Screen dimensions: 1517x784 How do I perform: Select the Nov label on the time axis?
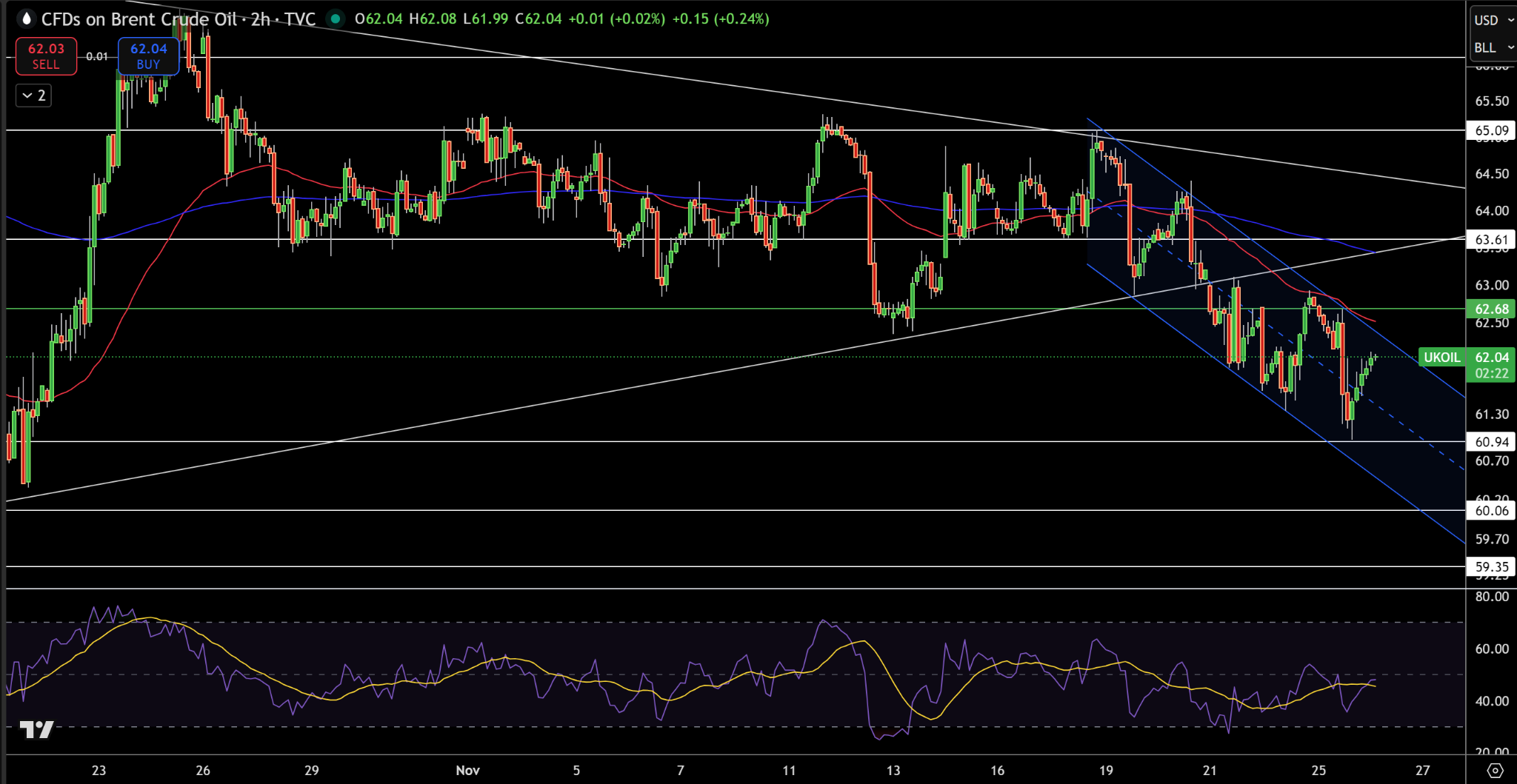pyautogui.click(x=467, y=770)
